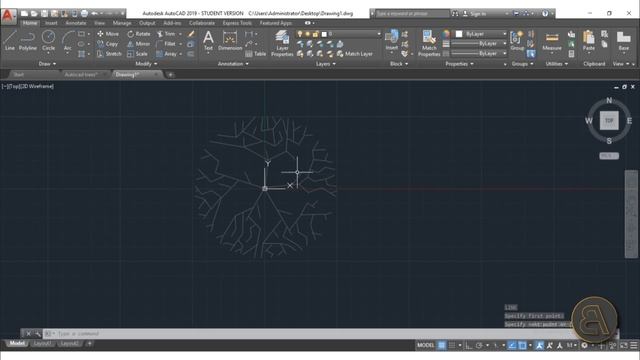Click the Base view tool
The height and width of the screenshot is (360, 640).
623,41
